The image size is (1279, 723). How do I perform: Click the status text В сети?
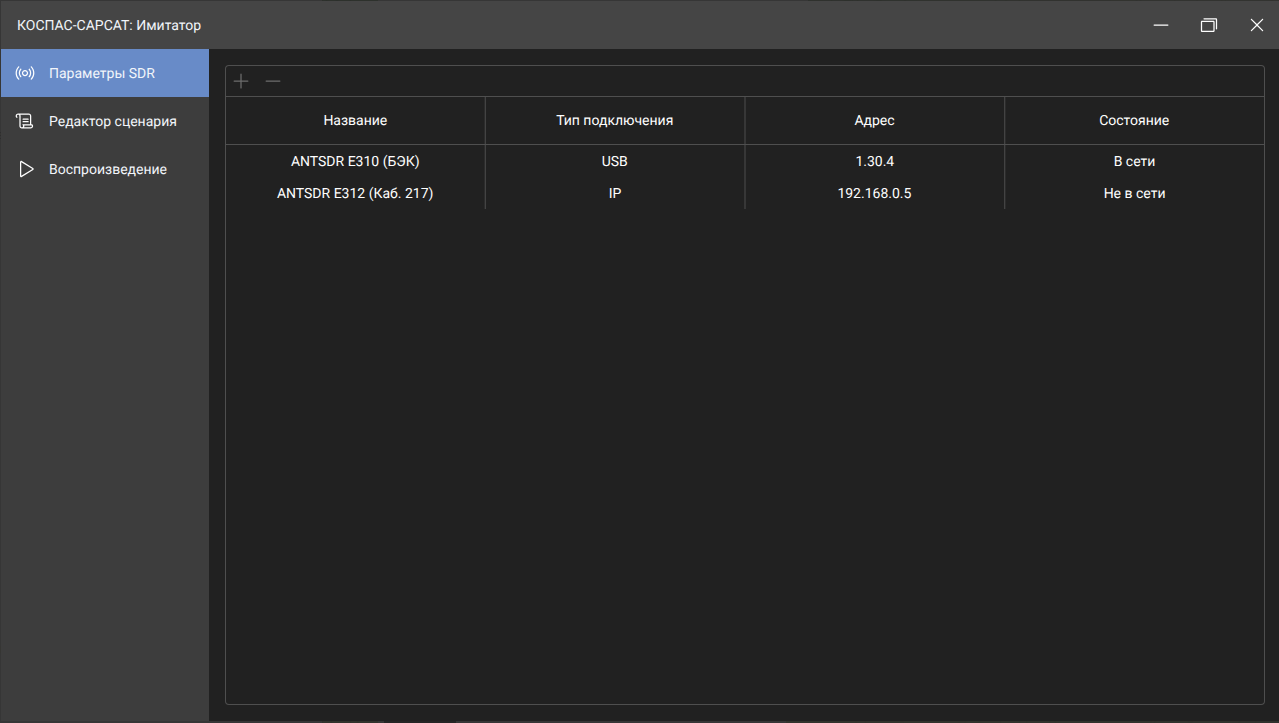point(1134,161)
